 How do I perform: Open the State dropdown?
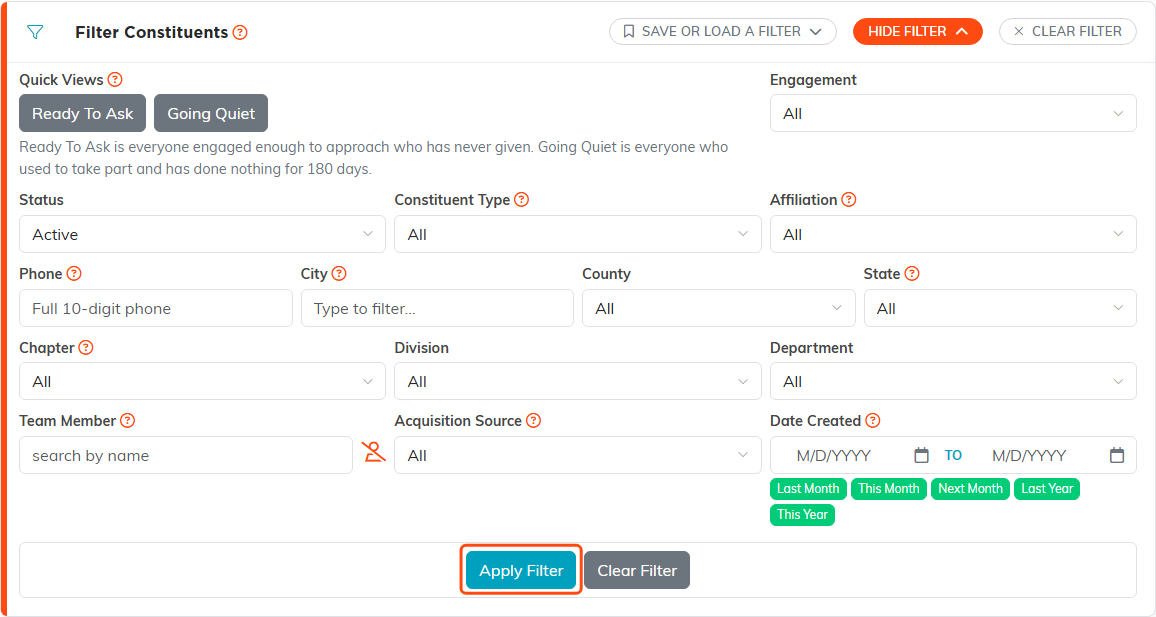tap(1000, 308)
